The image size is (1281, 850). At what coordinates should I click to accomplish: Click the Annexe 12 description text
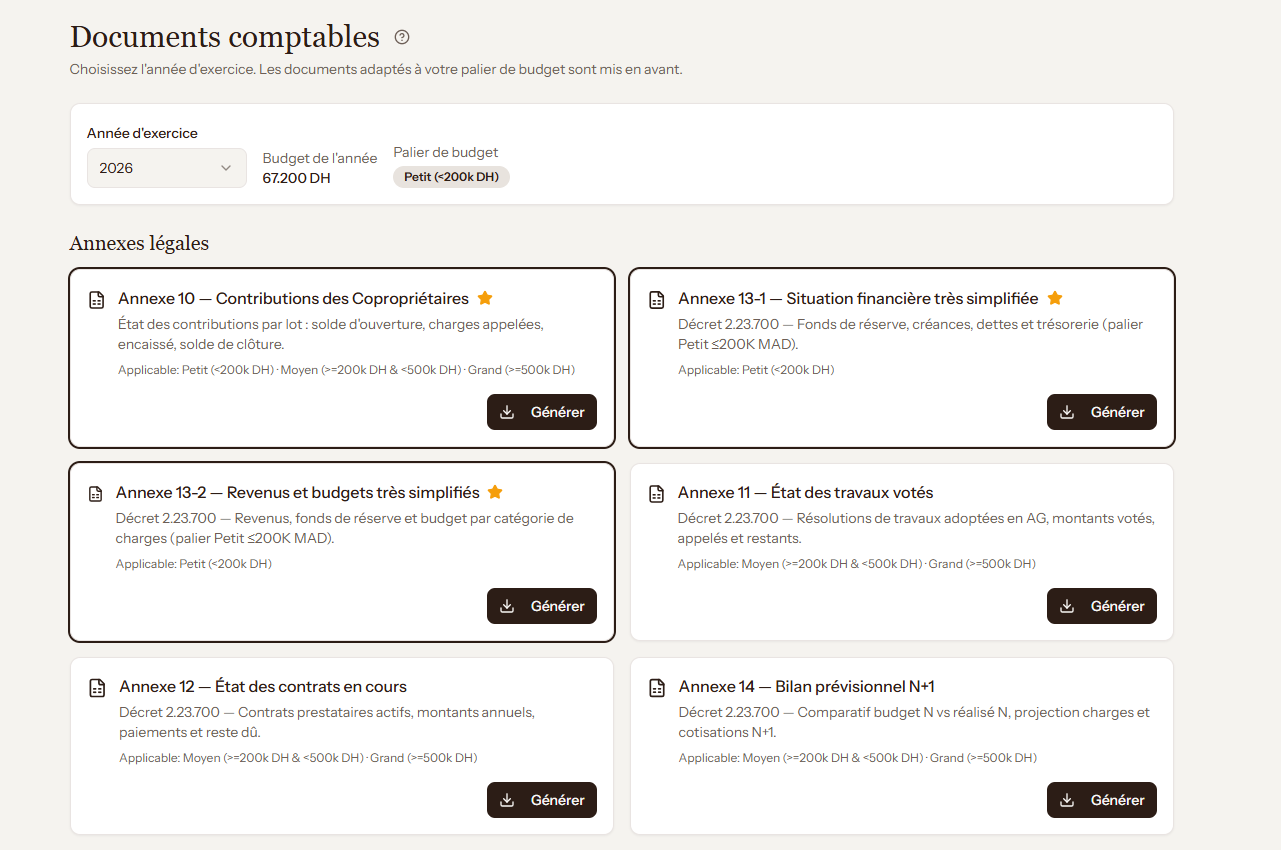pos(327,722)
